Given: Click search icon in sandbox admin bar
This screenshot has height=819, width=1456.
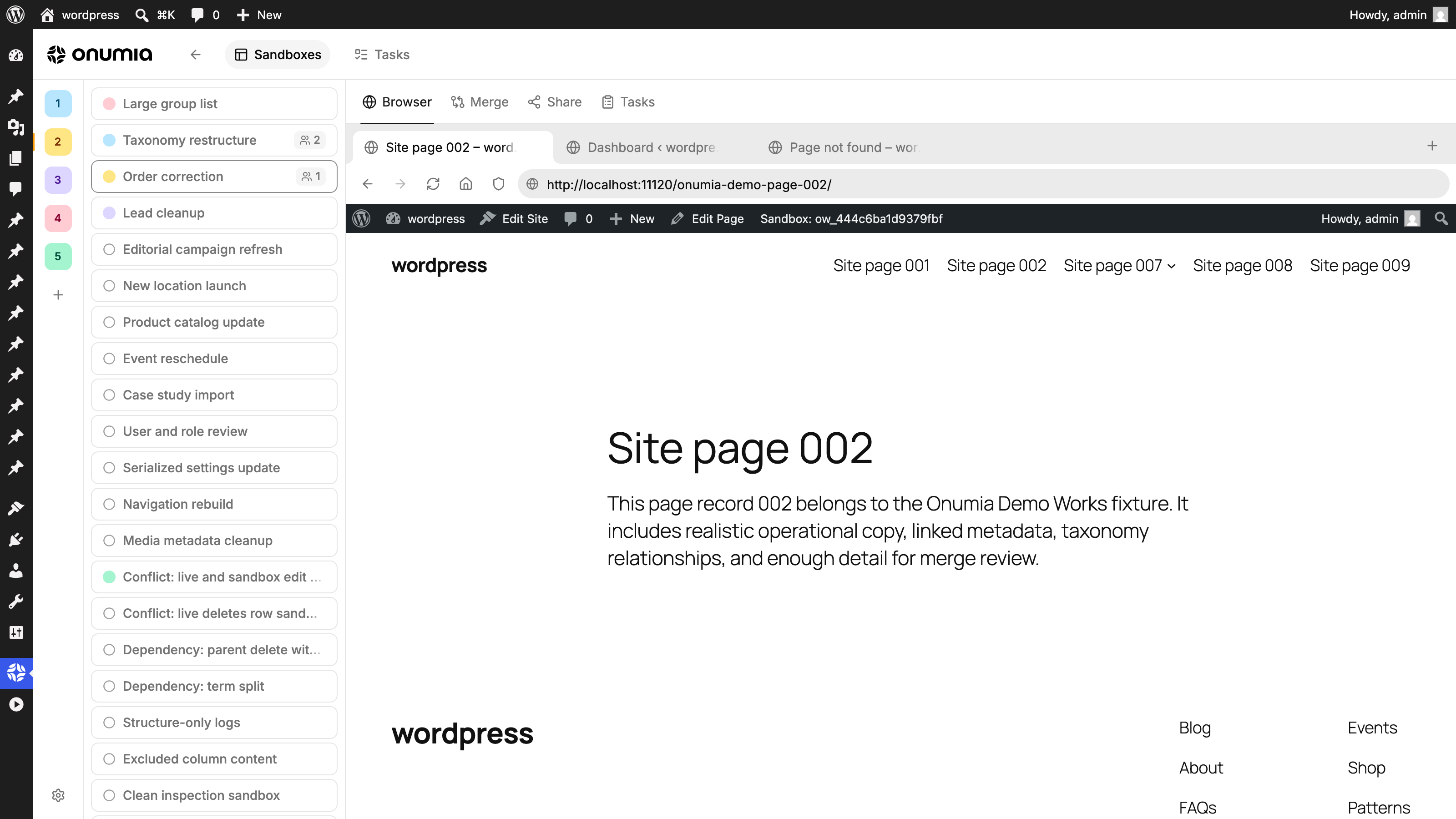Looking at the screenshot, I should pos(1441,218).
